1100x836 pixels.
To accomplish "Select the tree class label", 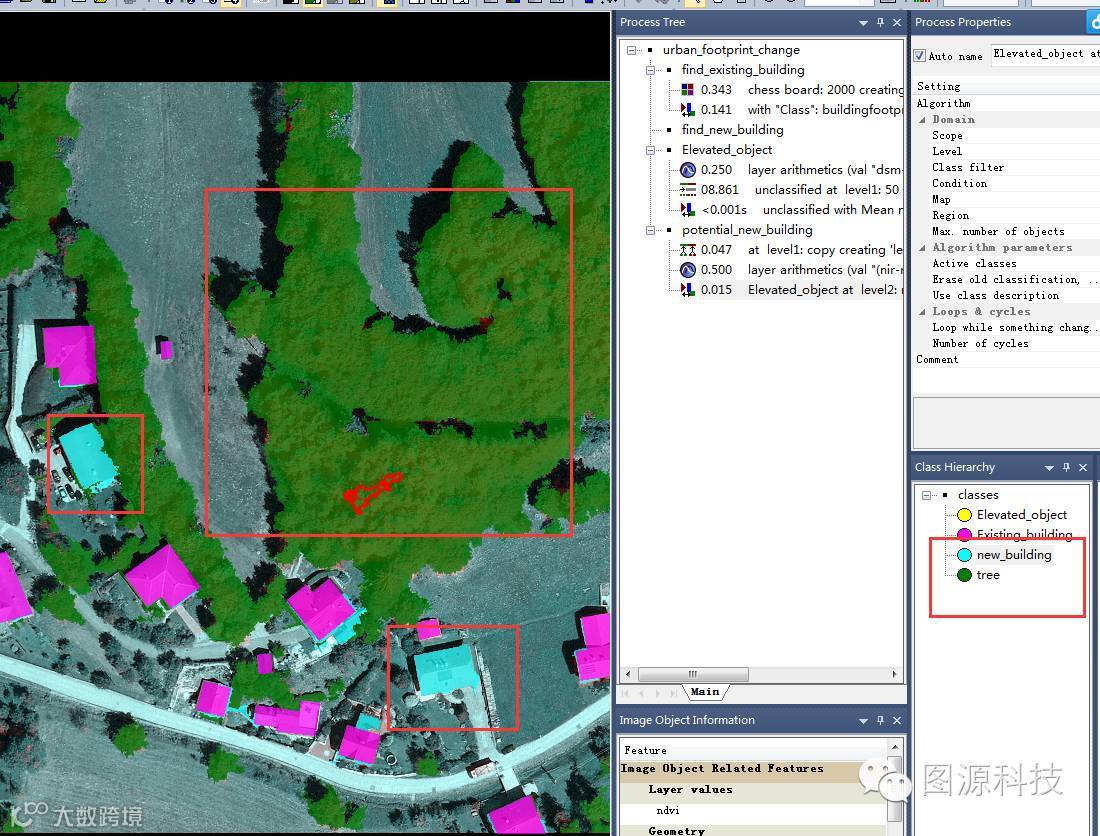I will click(x=988, y=575).
